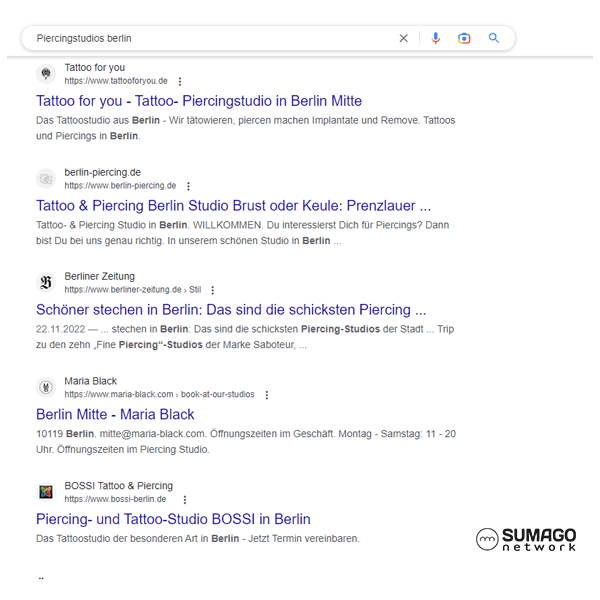Click the Berliner Zeitung favicon

pos(46,282)
